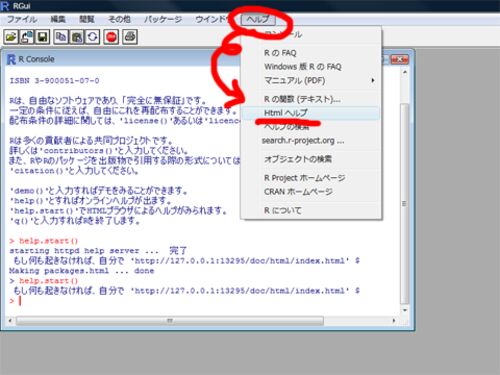Open the その他 menu
Screen dimensions: 500x375
(119, 19)
